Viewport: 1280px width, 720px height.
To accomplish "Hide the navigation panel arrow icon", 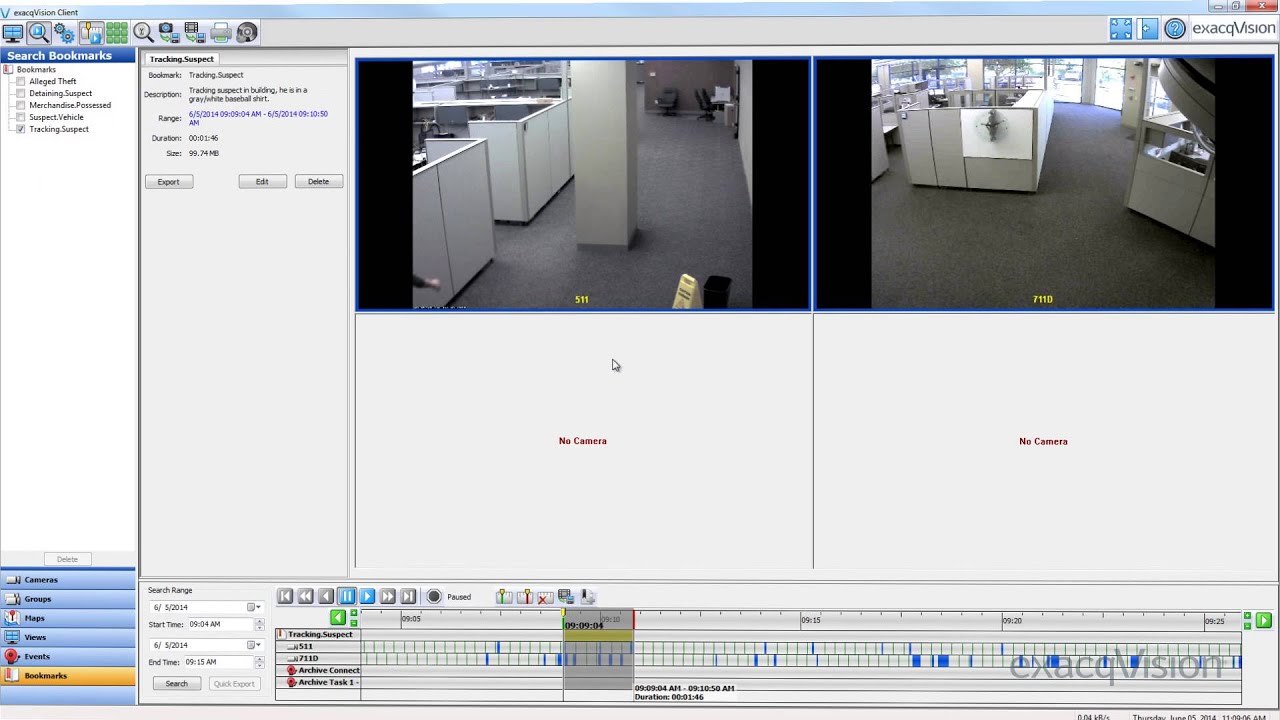I will coord(1148,29).
